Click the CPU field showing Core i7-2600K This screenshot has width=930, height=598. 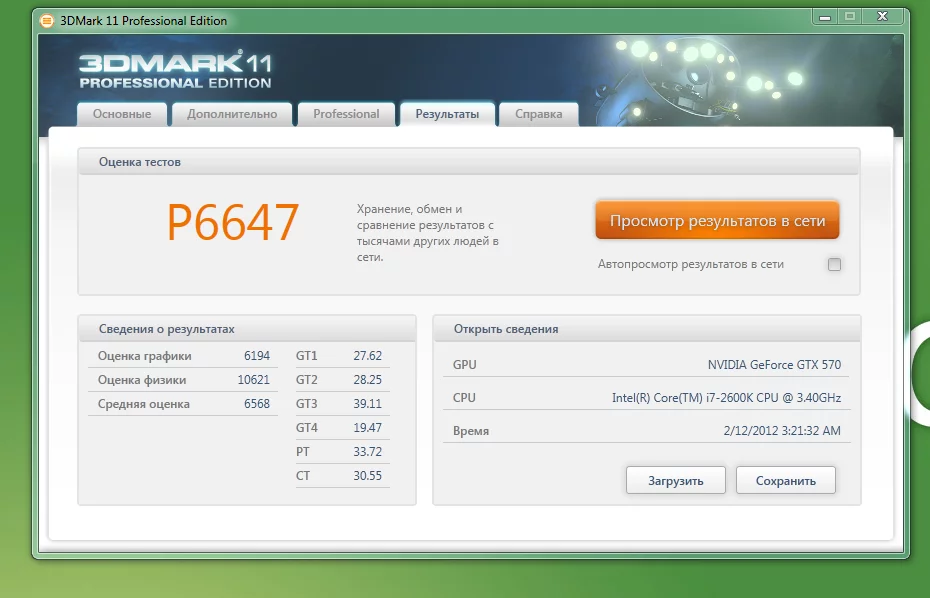point(726,398)
